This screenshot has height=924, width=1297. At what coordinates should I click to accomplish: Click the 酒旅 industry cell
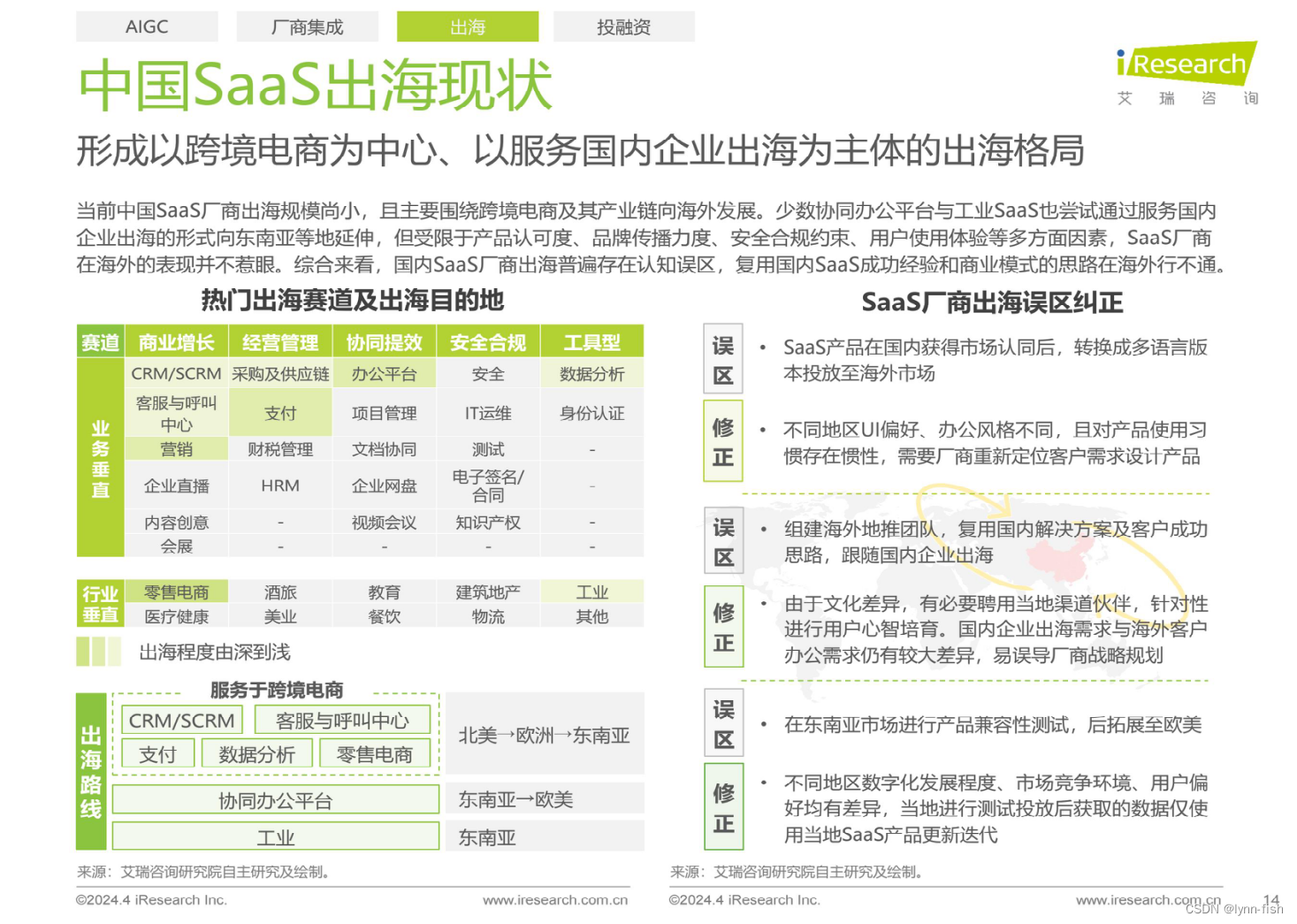point(280,592)
